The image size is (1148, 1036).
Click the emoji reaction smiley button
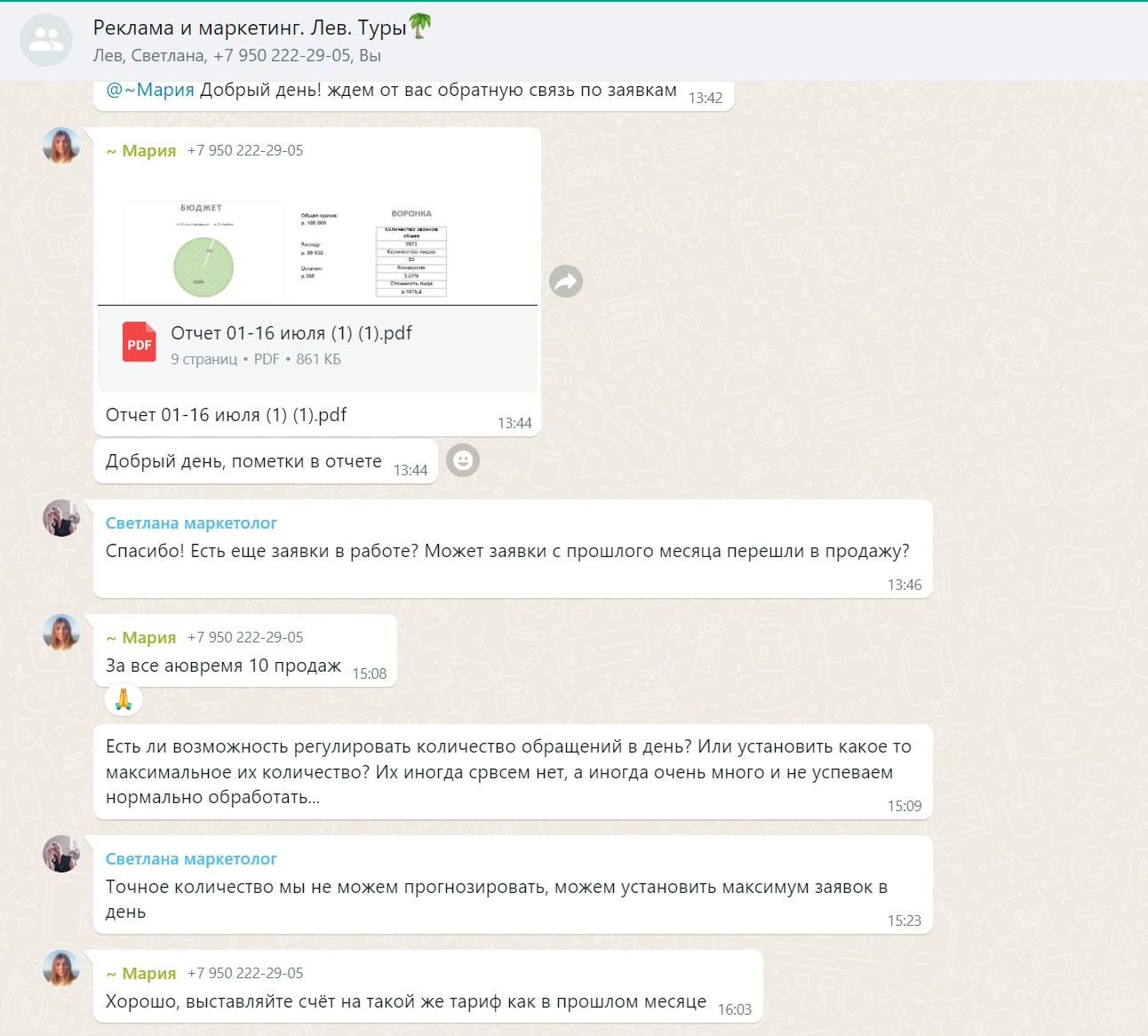pos(462,460)
